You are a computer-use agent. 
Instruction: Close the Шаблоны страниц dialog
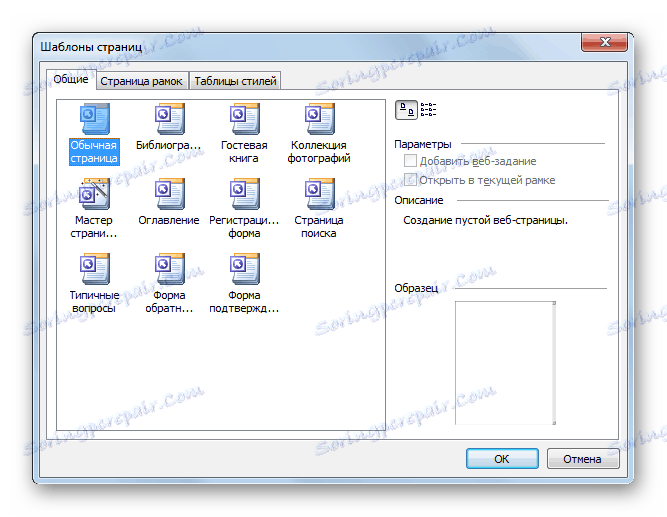(604, 42)
